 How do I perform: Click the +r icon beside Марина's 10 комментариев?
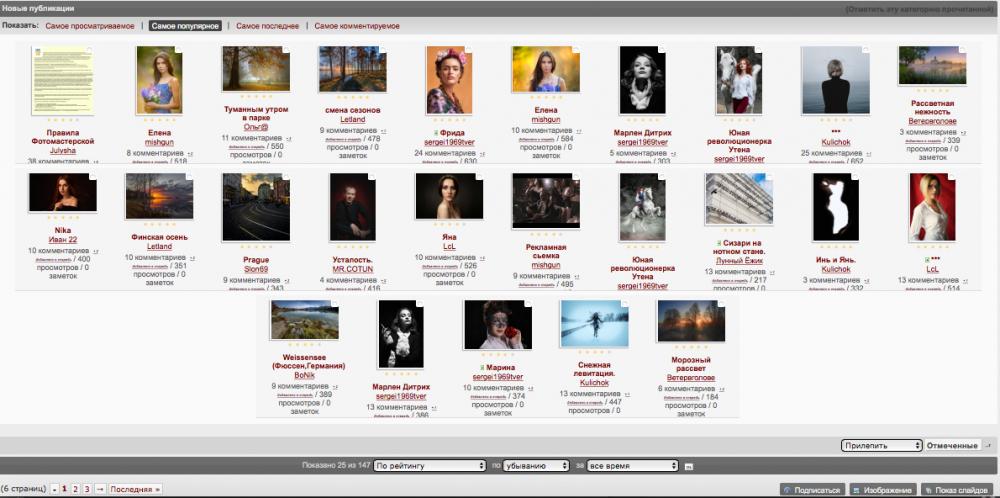point(531,388)
